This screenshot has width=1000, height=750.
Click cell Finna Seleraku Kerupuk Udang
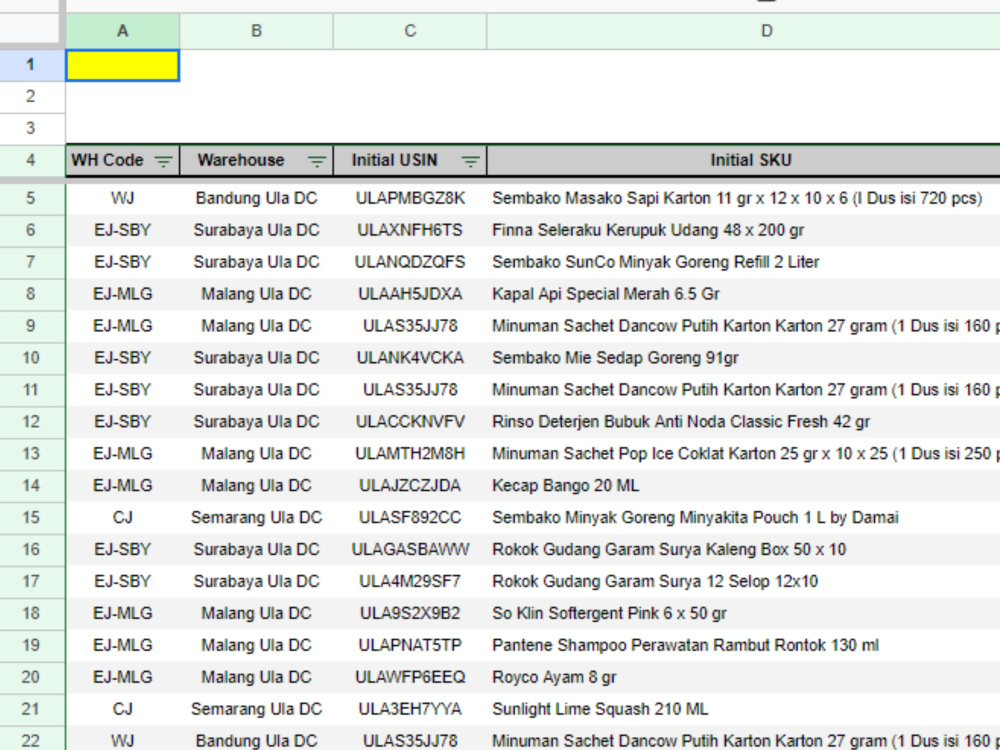(744, 230)
